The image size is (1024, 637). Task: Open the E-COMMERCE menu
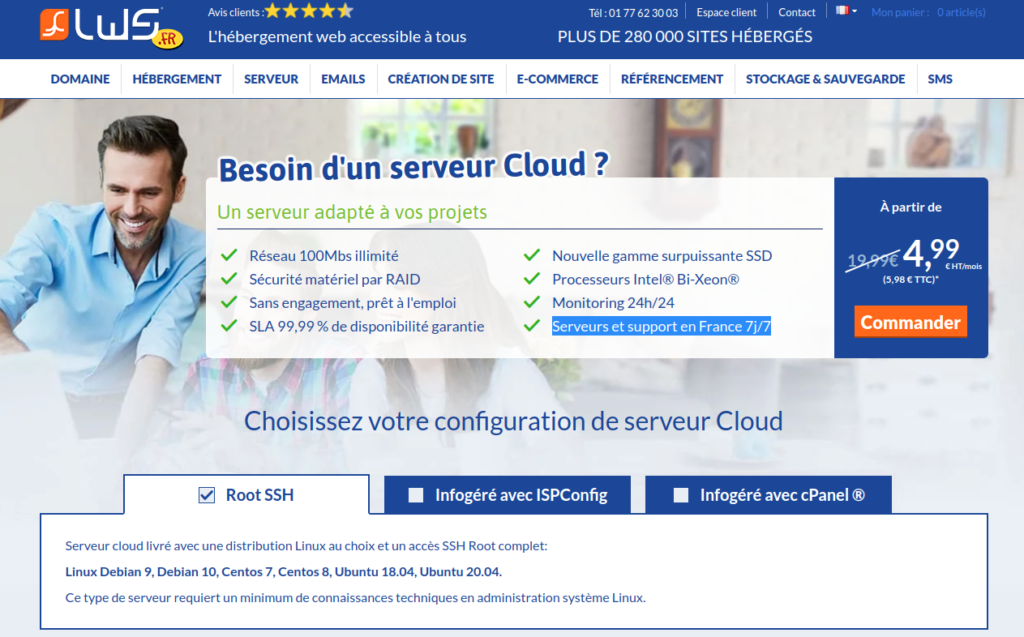[557, 79]
